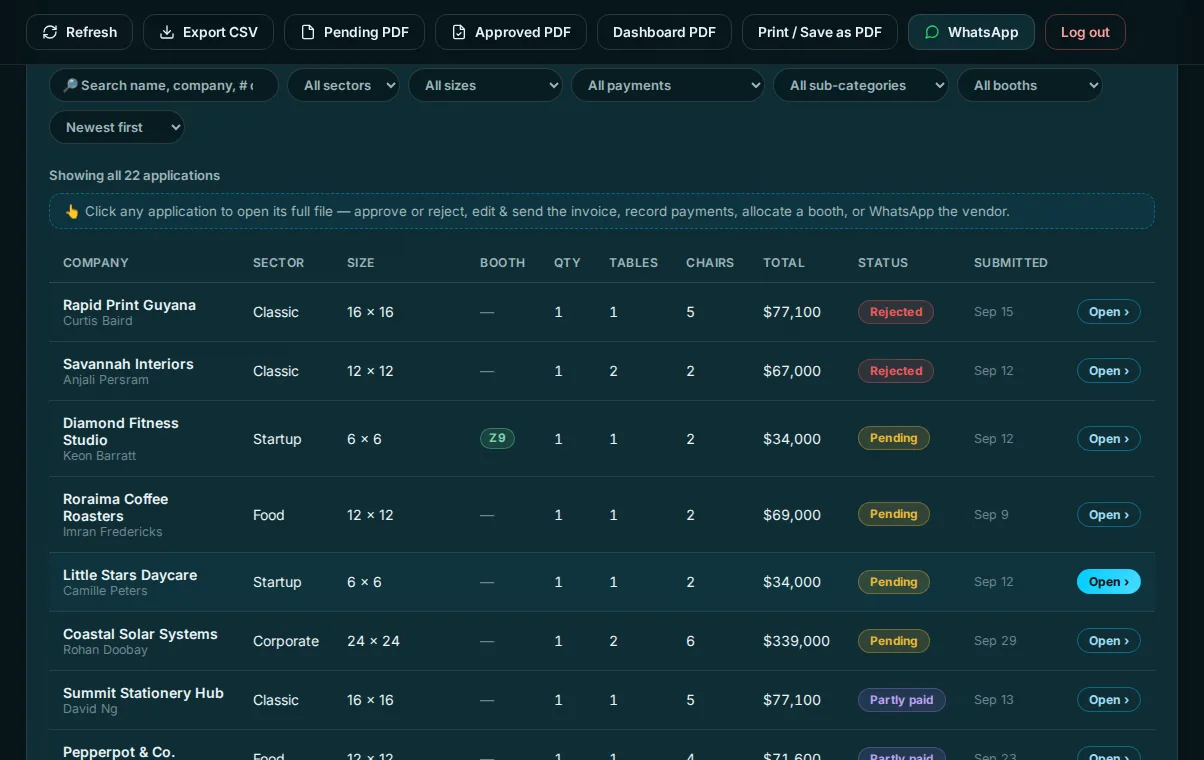The image size is (1204, 760).
Task: Click Coastal Solar Systems' Pending badge
Action: pyautogui.click(x=894, y=641)
